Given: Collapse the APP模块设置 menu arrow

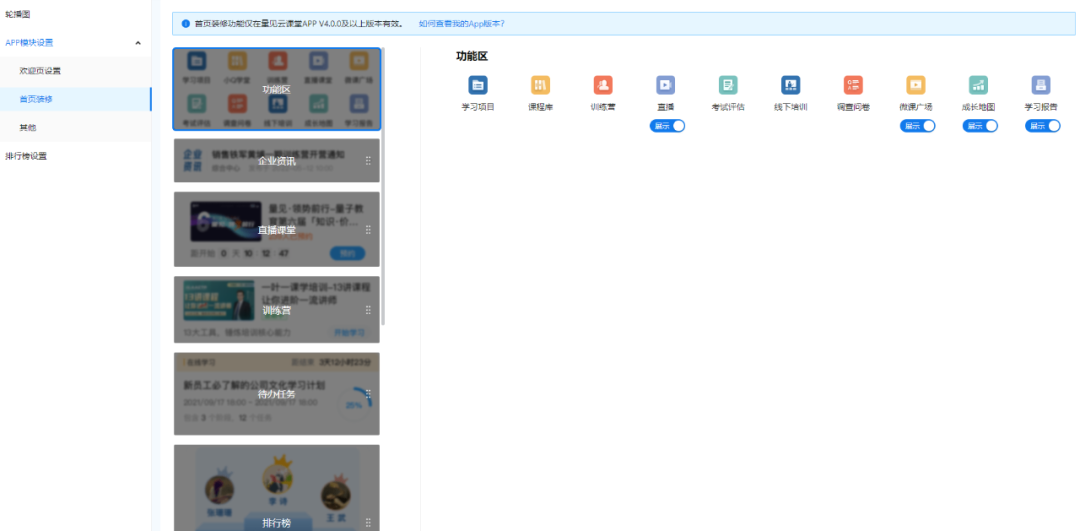Looking at the screenshot, I should point(137,43).
